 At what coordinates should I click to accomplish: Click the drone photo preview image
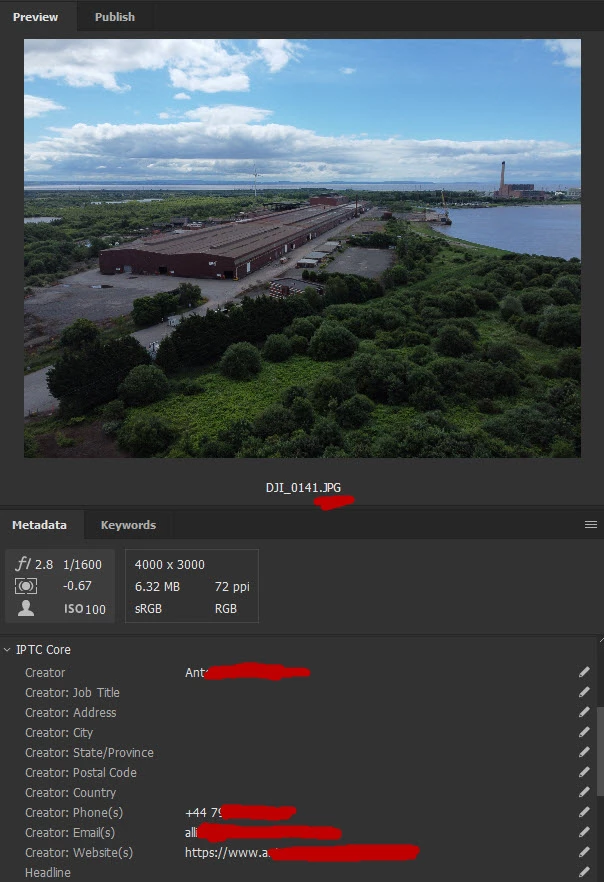pos(303,248)
